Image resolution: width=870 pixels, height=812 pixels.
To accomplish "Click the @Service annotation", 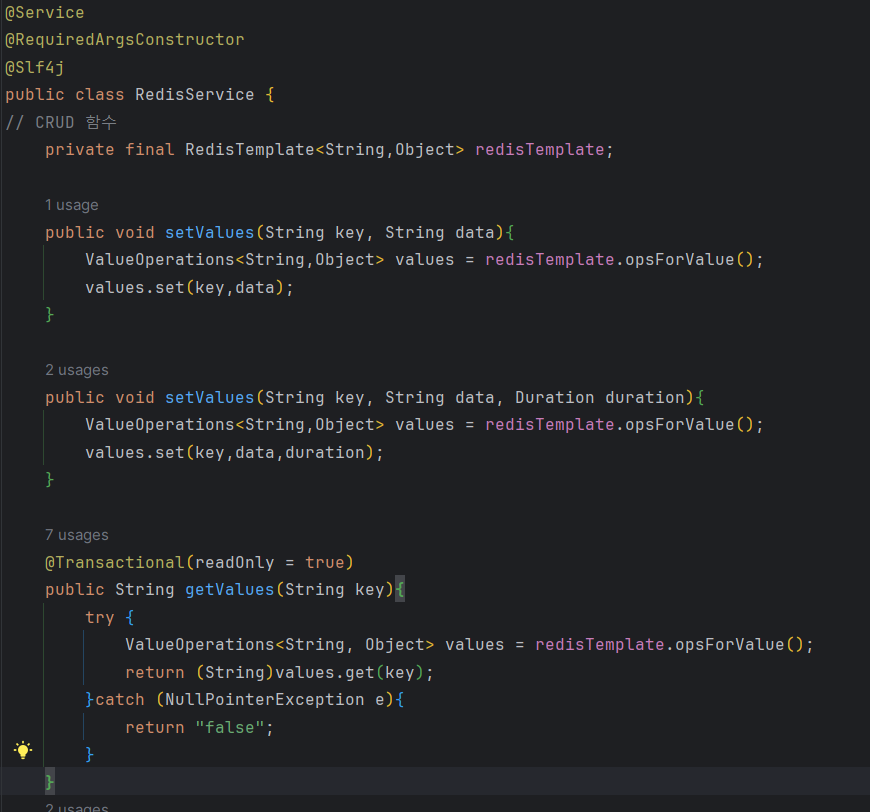I will tap(44, 12).
